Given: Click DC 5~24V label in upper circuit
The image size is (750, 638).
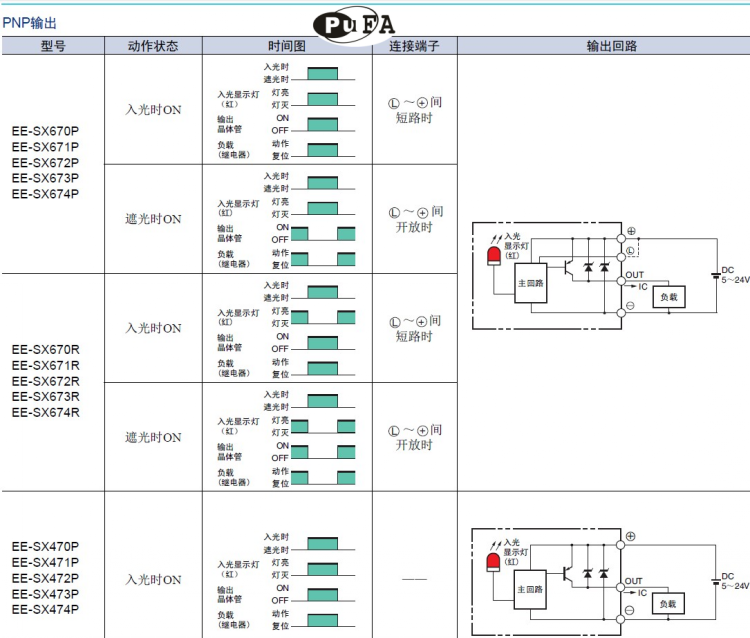Looking at the screenshot, I should 735,275.
